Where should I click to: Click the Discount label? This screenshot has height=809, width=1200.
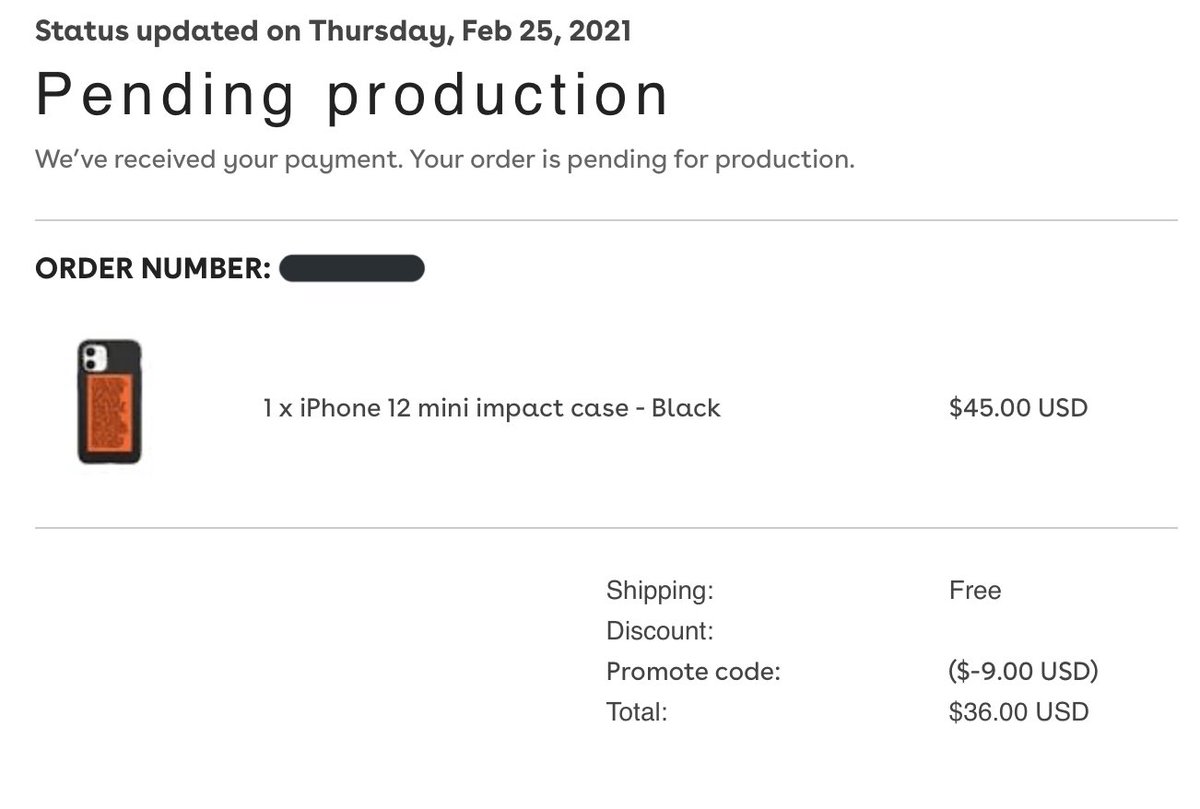pyautogui.click(x=659, y=631)
